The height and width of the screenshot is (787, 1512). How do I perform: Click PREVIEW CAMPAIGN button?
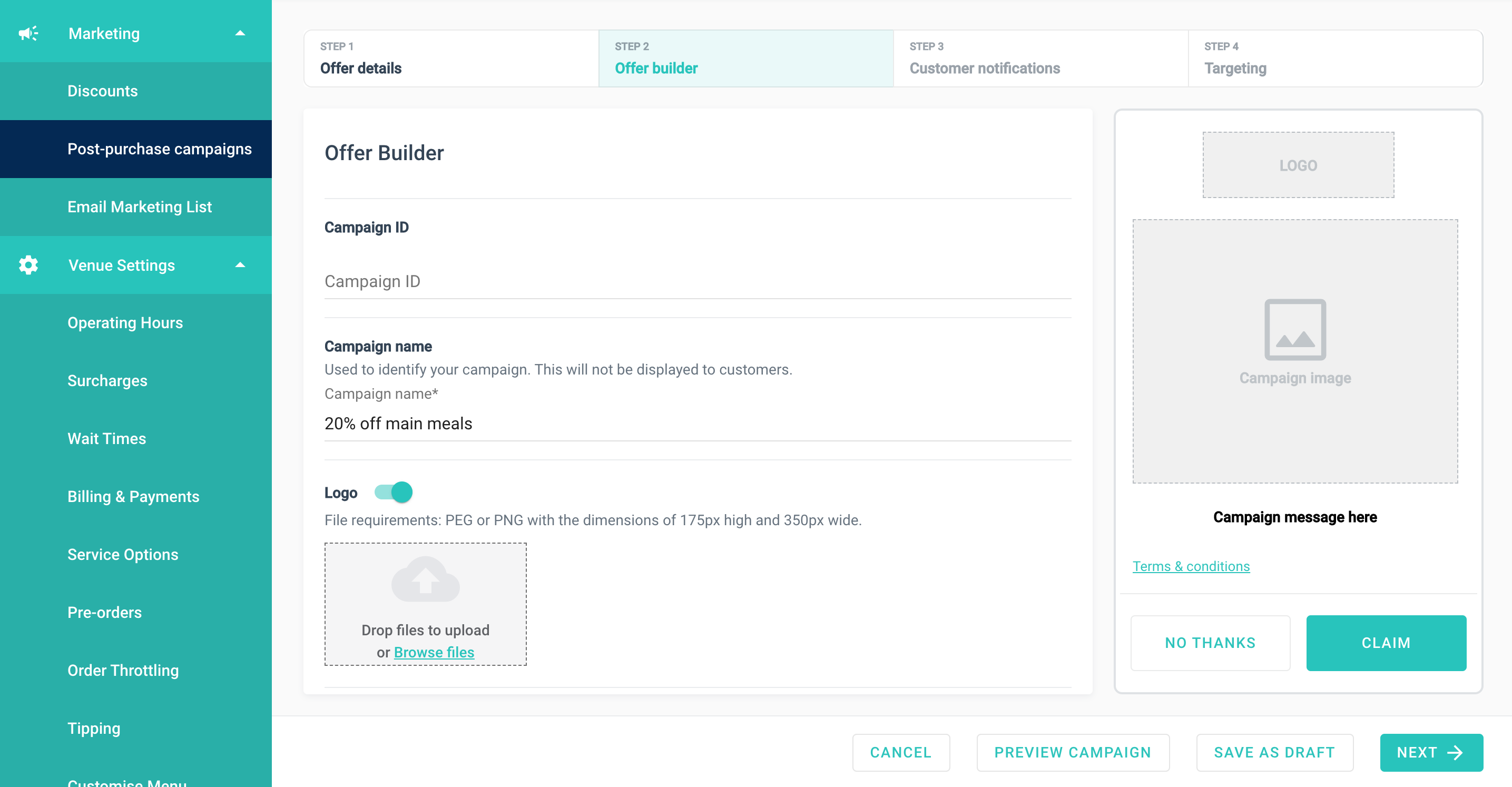coord(1072,752)
